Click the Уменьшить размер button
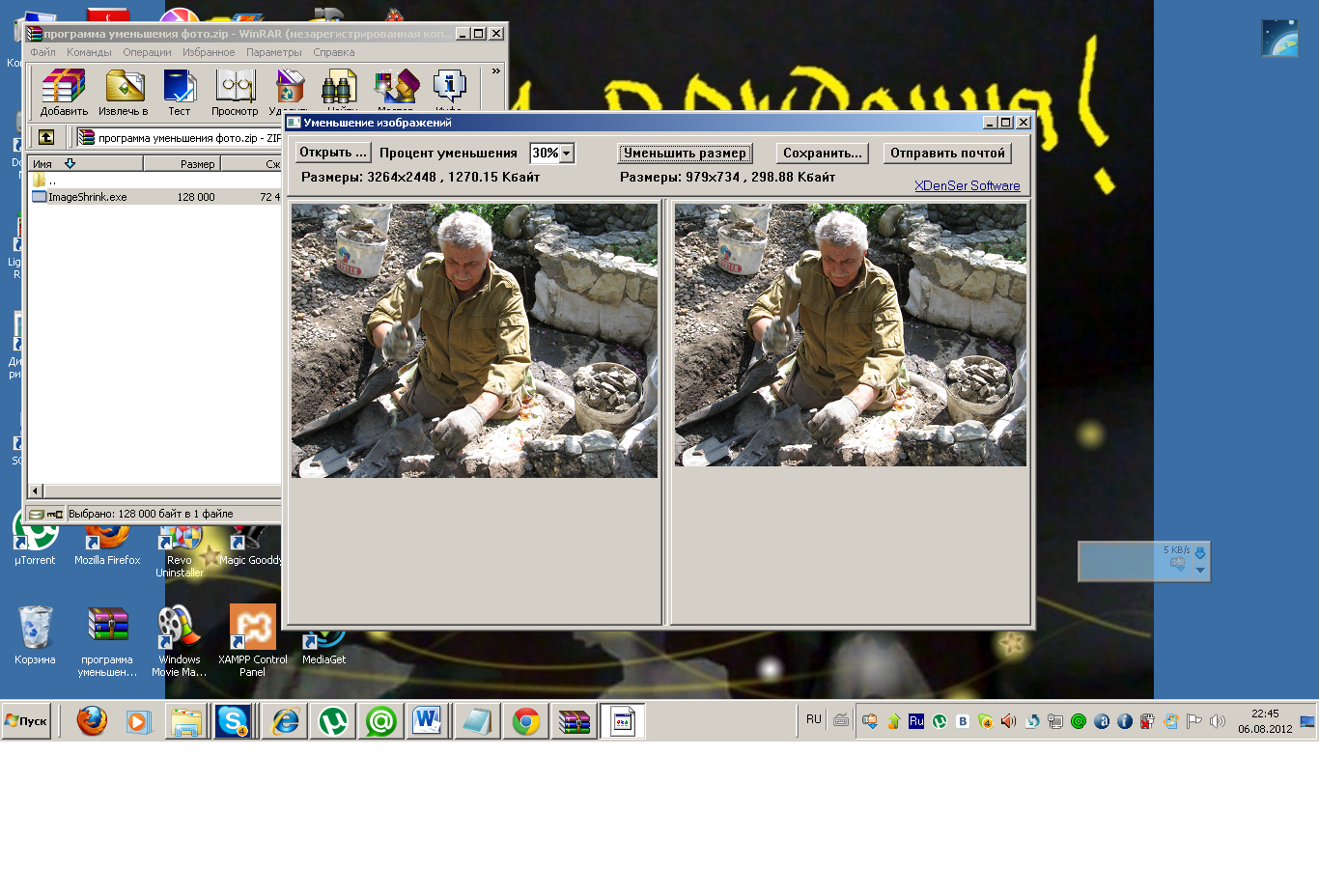The width and height of the screenshot is (1319, 896). tap(686, 153)
